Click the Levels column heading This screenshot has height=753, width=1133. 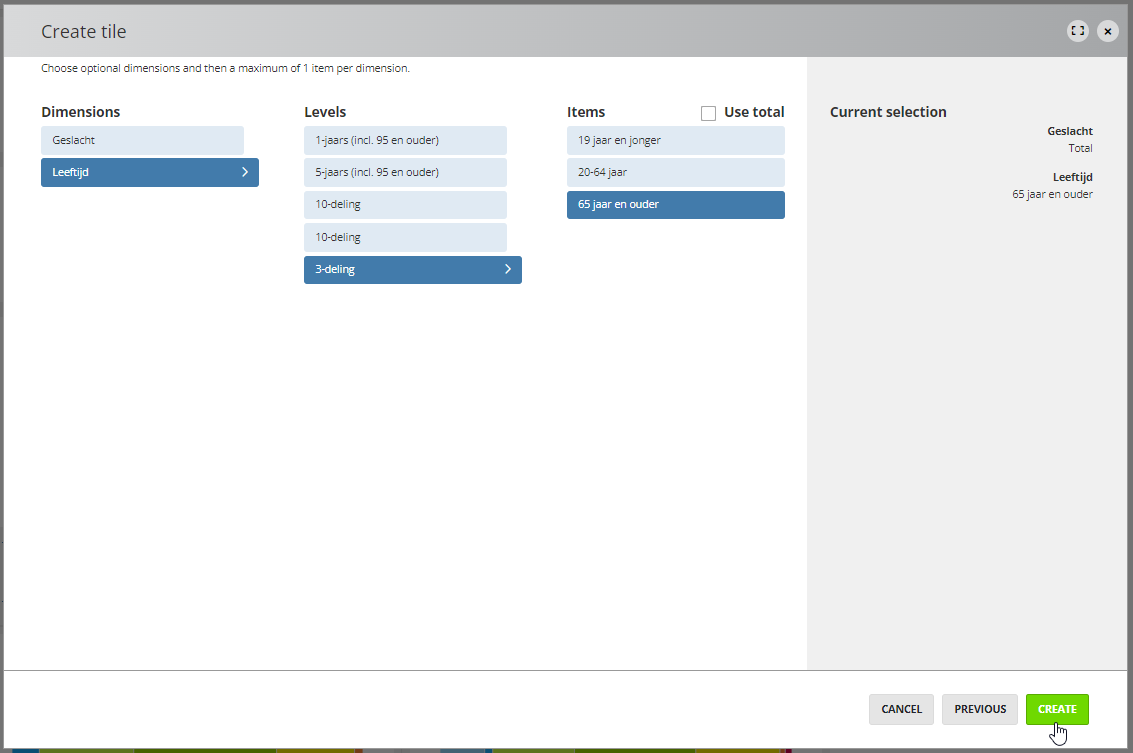tap(325, 112)
